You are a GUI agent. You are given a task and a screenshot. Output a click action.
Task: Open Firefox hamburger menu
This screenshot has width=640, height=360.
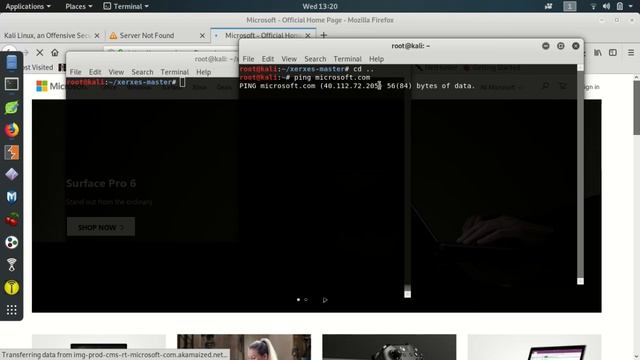tap(631, 53)
